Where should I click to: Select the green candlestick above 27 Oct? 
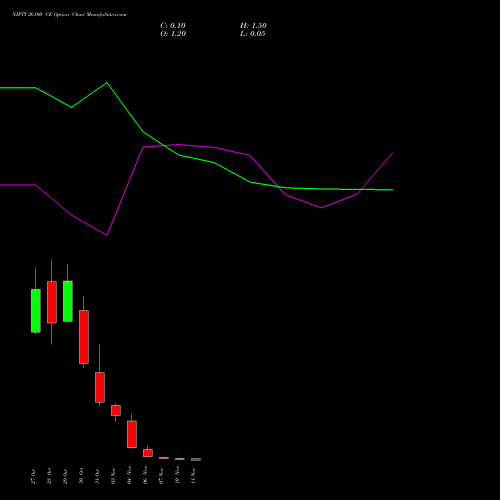pyautogui.click(x=36, y=311)
